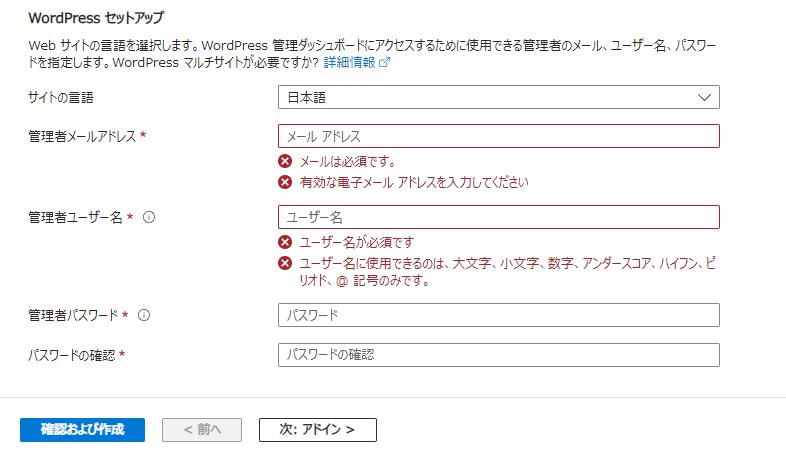Click the error icon beside the allowed characters message
Viewport: 786px width, 452px height.
[285, 263]
